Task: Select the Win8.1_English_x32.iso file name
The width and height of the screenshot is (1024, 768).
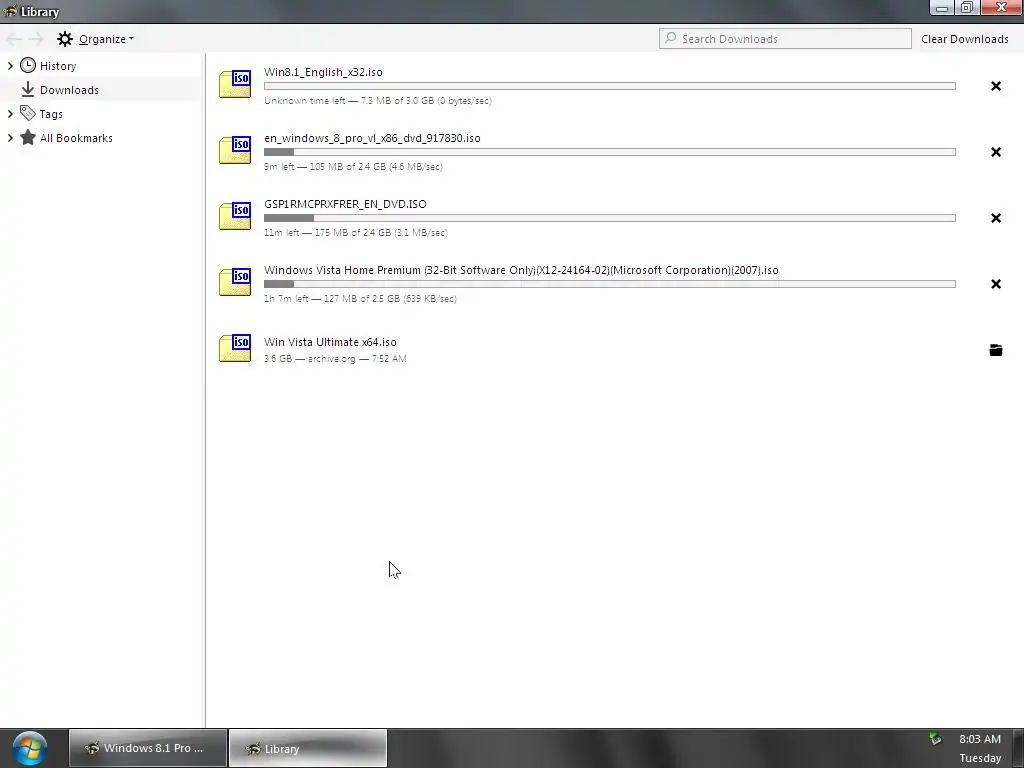Action: click(x=323, y=72)
